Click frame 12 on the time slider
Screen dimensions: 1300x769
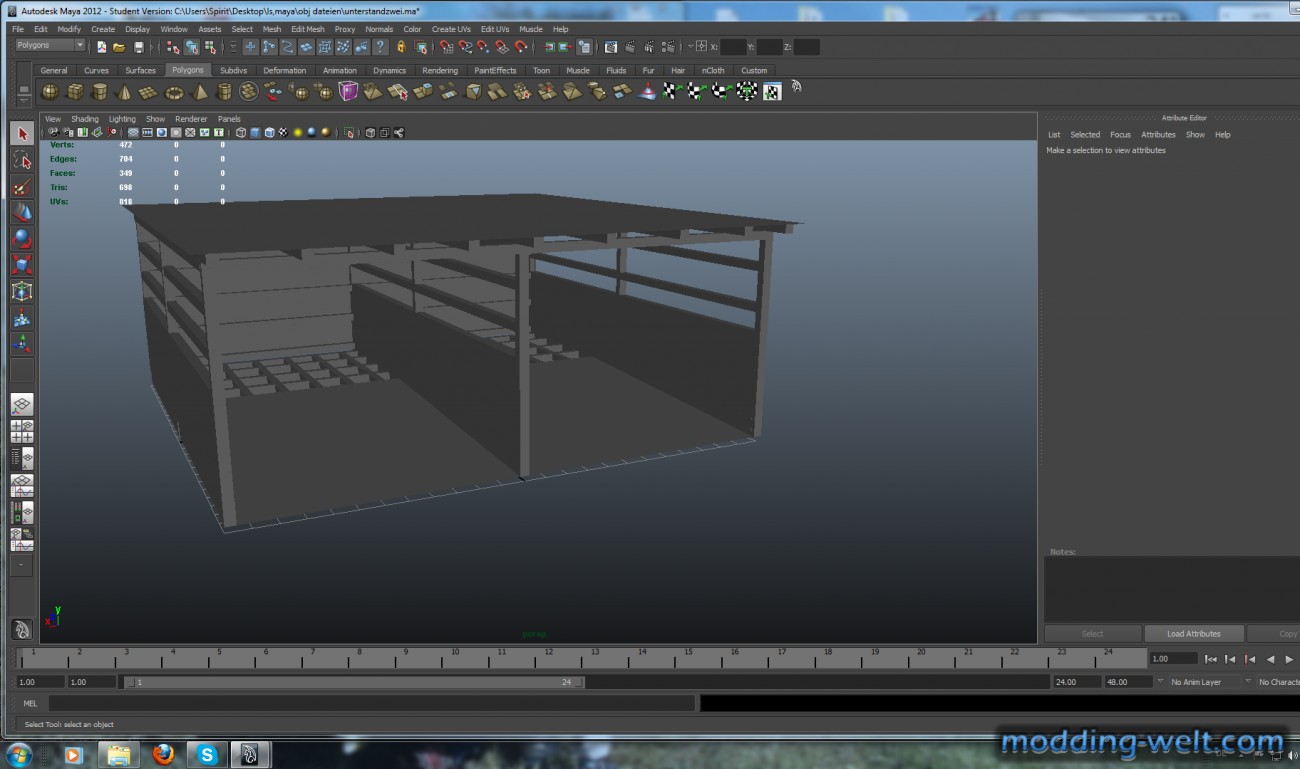tap(549, 657)
